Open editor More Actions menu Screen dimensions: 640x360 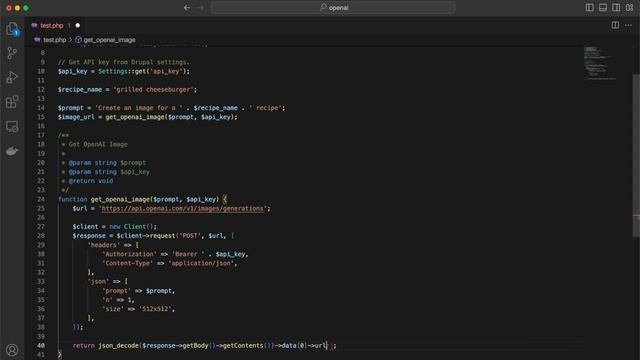tap(628, 25)
